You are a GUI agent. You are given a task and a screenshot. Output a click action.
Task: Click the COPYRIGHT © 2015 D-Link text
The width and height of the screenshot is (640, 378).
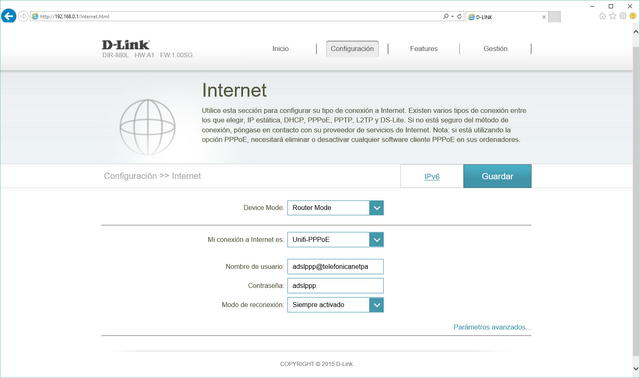click(316, 364)
